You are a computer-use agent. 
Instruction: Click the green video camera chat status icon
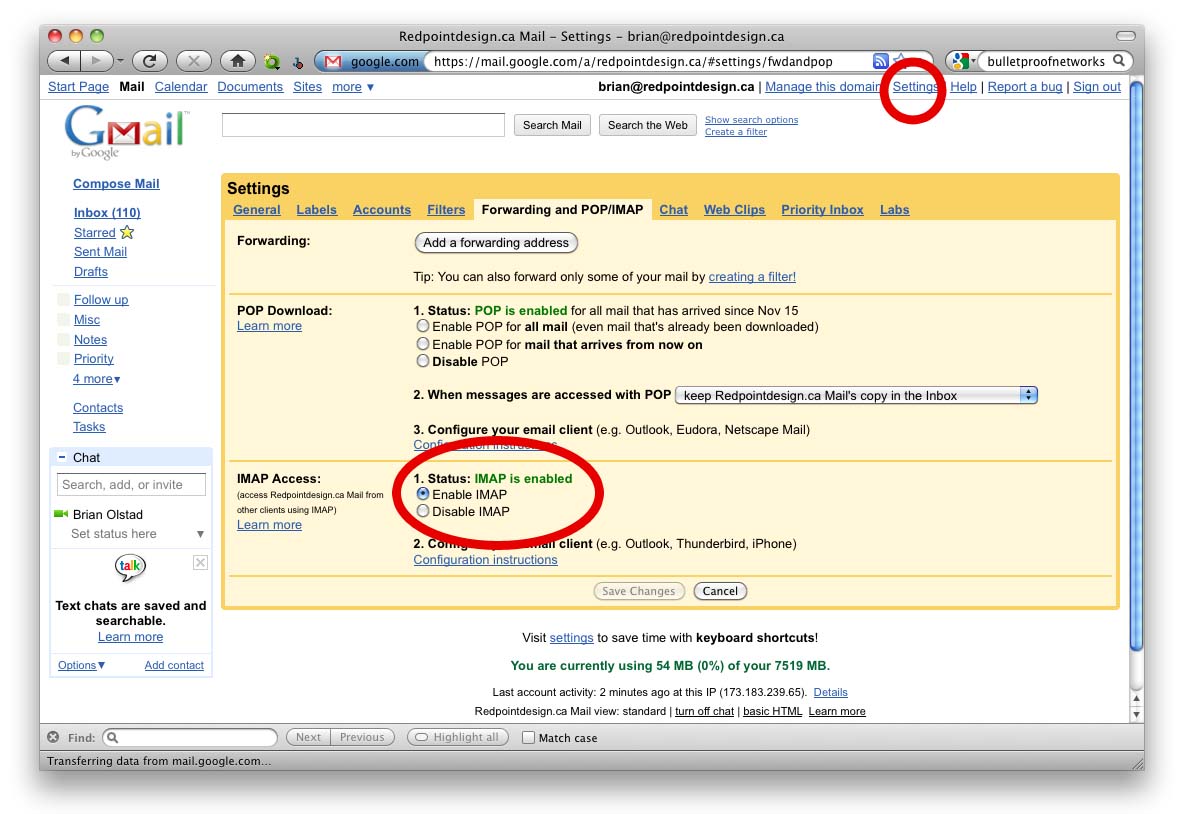coord(60,514)
